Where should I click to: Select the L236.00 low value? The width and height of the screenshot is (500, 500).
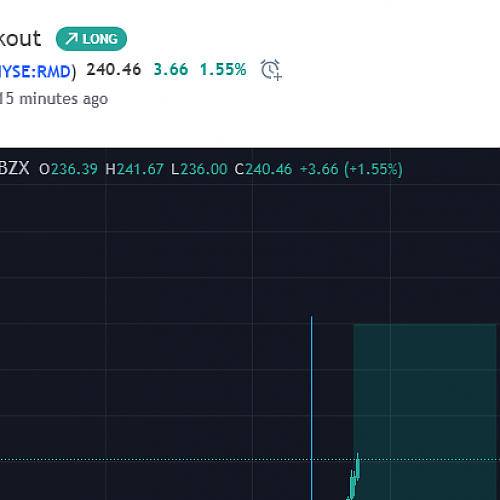tap(199, 169)
